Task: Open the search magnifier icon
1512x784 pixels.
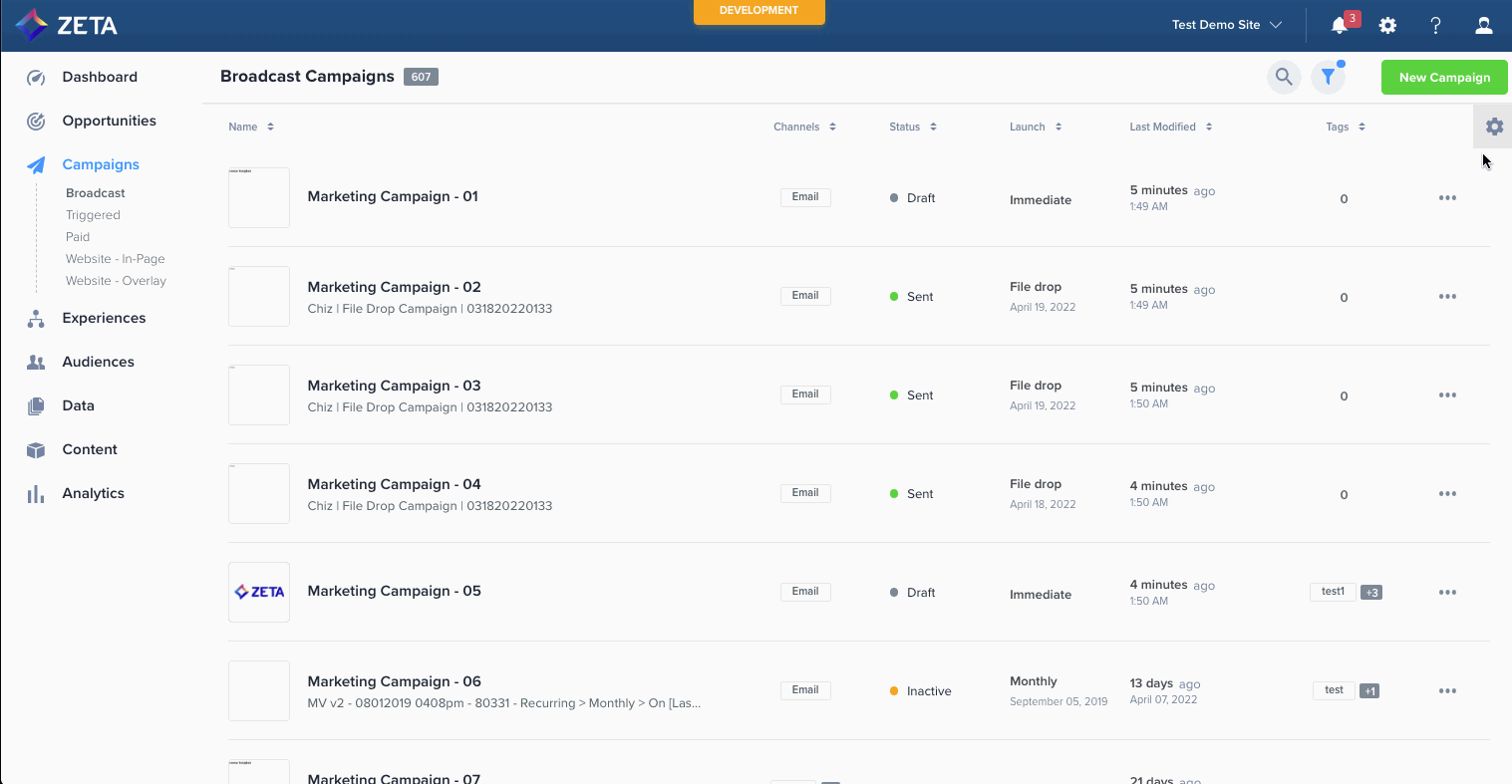Action: (1284, 77)
